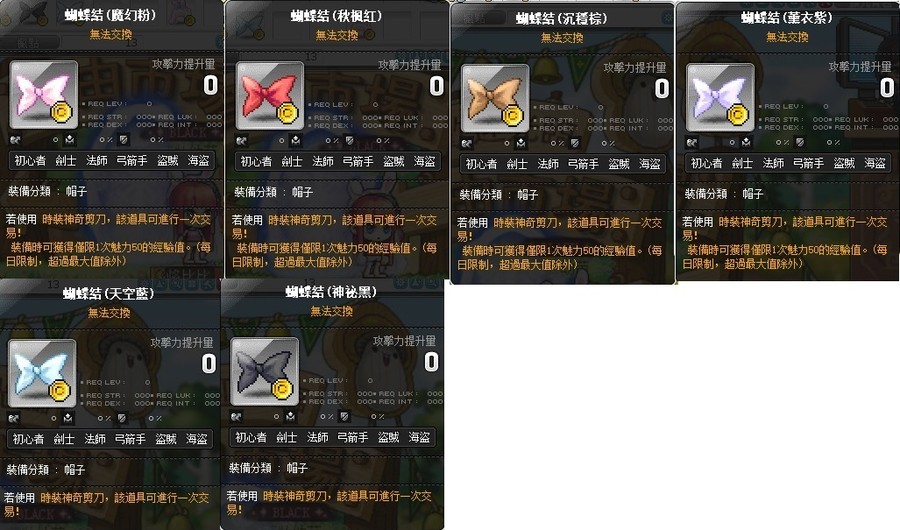
Task: Click the 蝴蝶結(神祕黑) title text
Action: [x=331, y=292]
